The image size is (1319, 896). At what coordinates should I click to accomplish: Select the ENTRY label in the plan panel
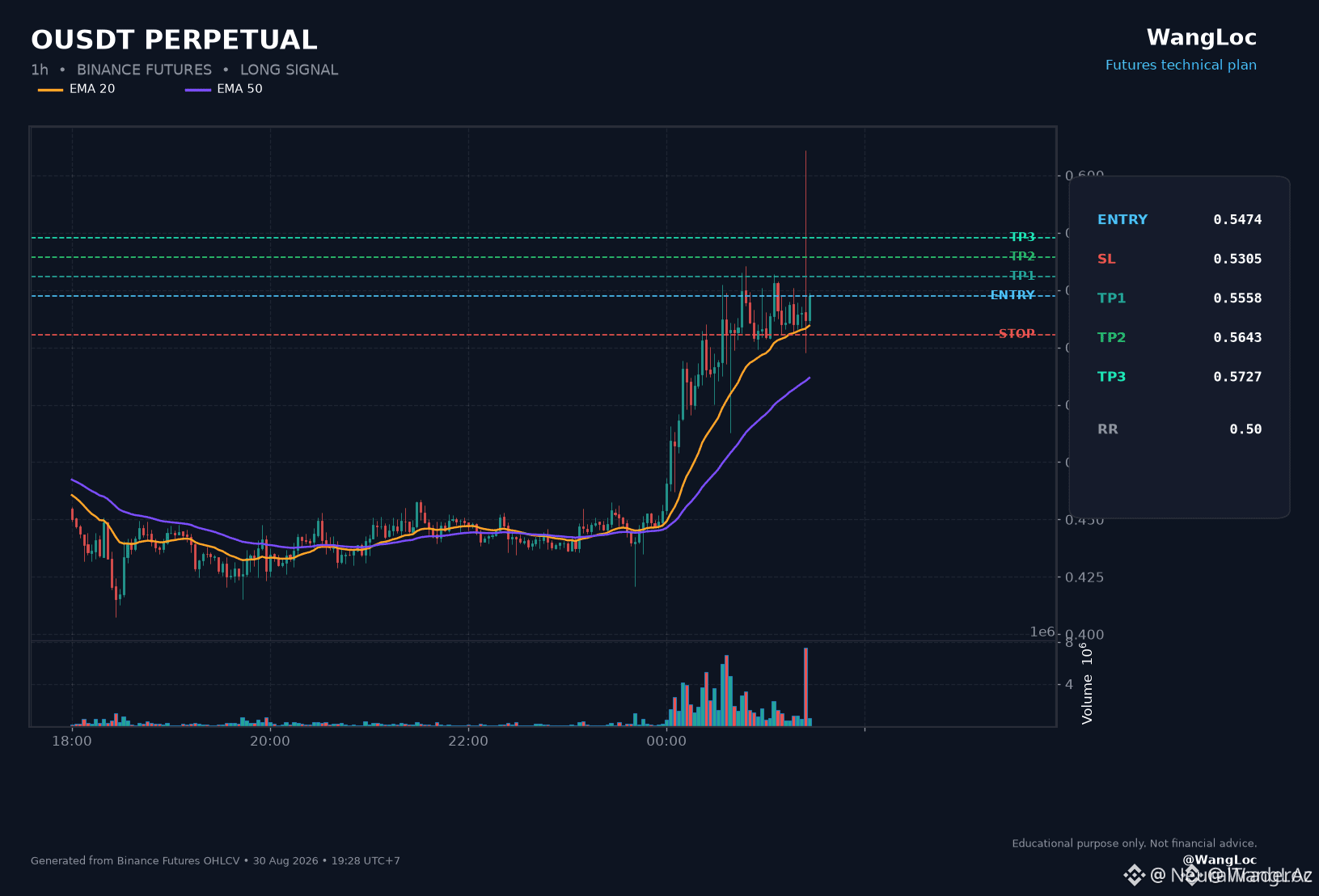pos(1122,219)
